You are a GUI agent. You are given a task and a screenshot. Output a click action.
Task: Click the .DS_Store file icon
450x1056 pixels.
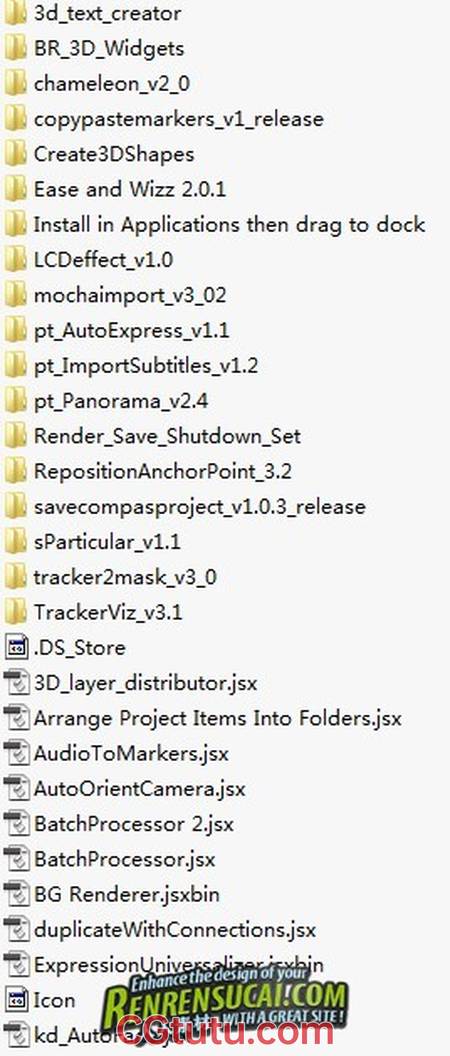(15, 648)
